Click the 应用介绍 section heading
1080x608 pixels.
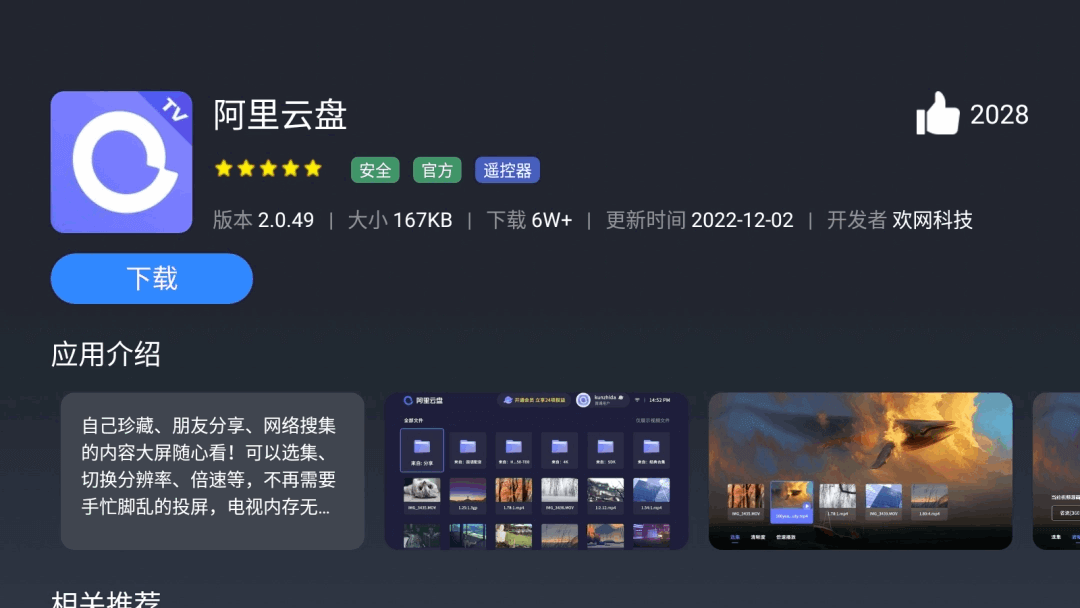pyautogui.click(x=105, y=355)
